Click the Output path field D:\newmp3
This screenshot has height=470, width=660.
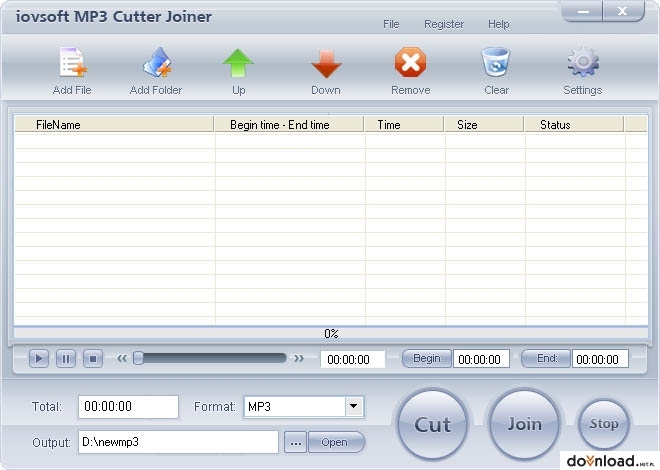178,442
